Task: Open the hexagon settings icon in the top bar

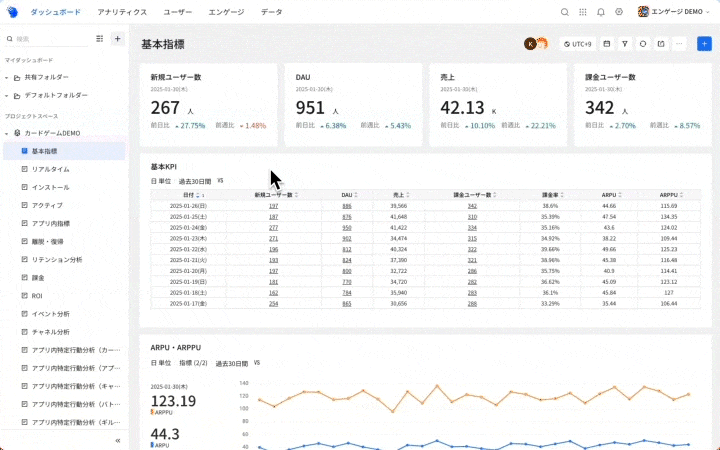Action: (x=619, y=12)
